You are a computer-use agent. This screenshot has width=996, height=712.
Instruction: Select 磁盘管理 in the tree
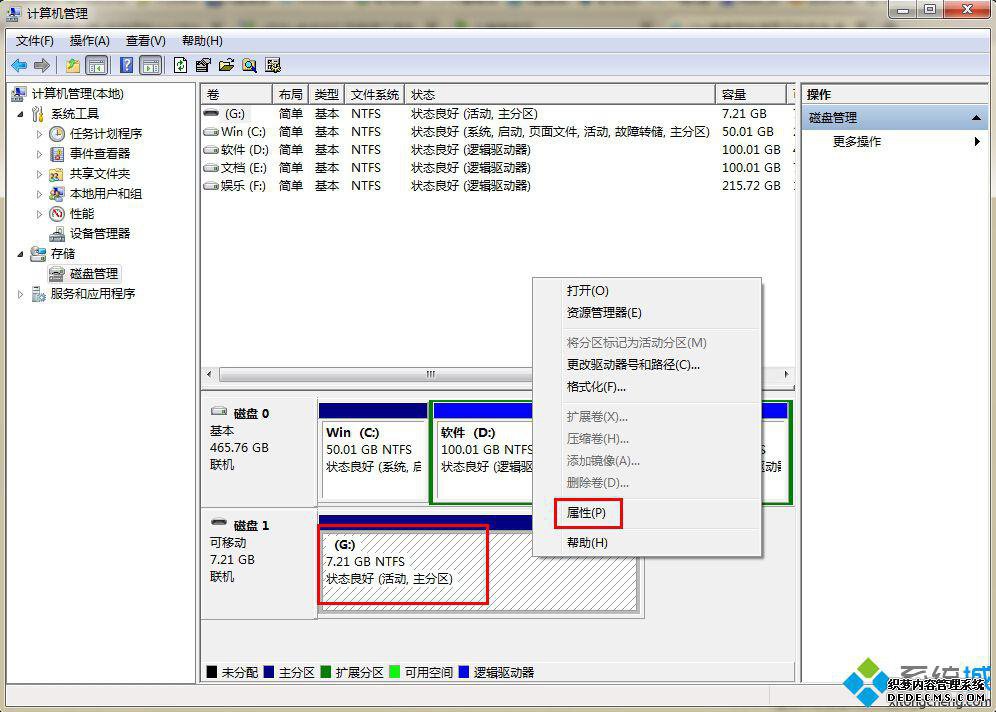coord(94,274)
